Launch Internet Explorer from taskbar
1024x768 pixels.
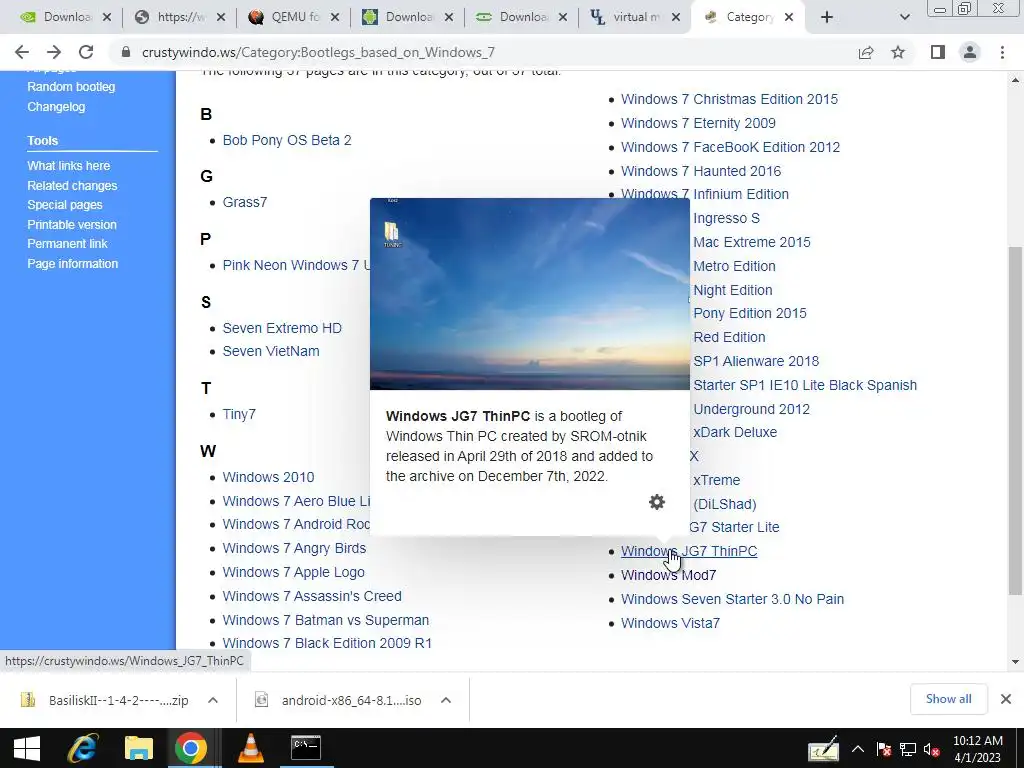point(83,748)
